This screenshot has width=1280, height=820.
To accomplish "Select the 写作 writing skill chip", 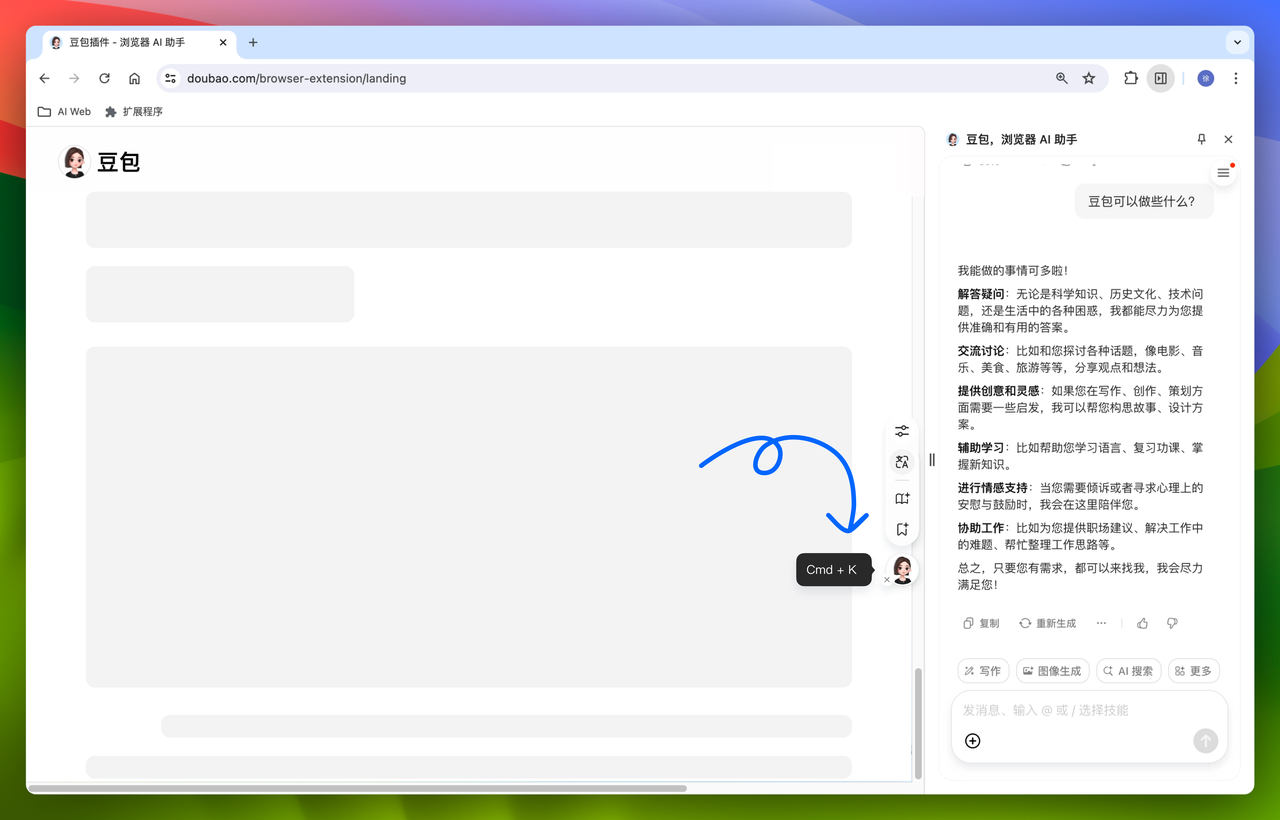I will click(982, 671).
